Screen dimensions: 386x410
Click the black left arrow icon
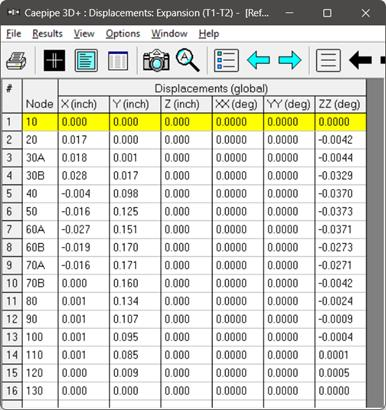tap(360, 60)
